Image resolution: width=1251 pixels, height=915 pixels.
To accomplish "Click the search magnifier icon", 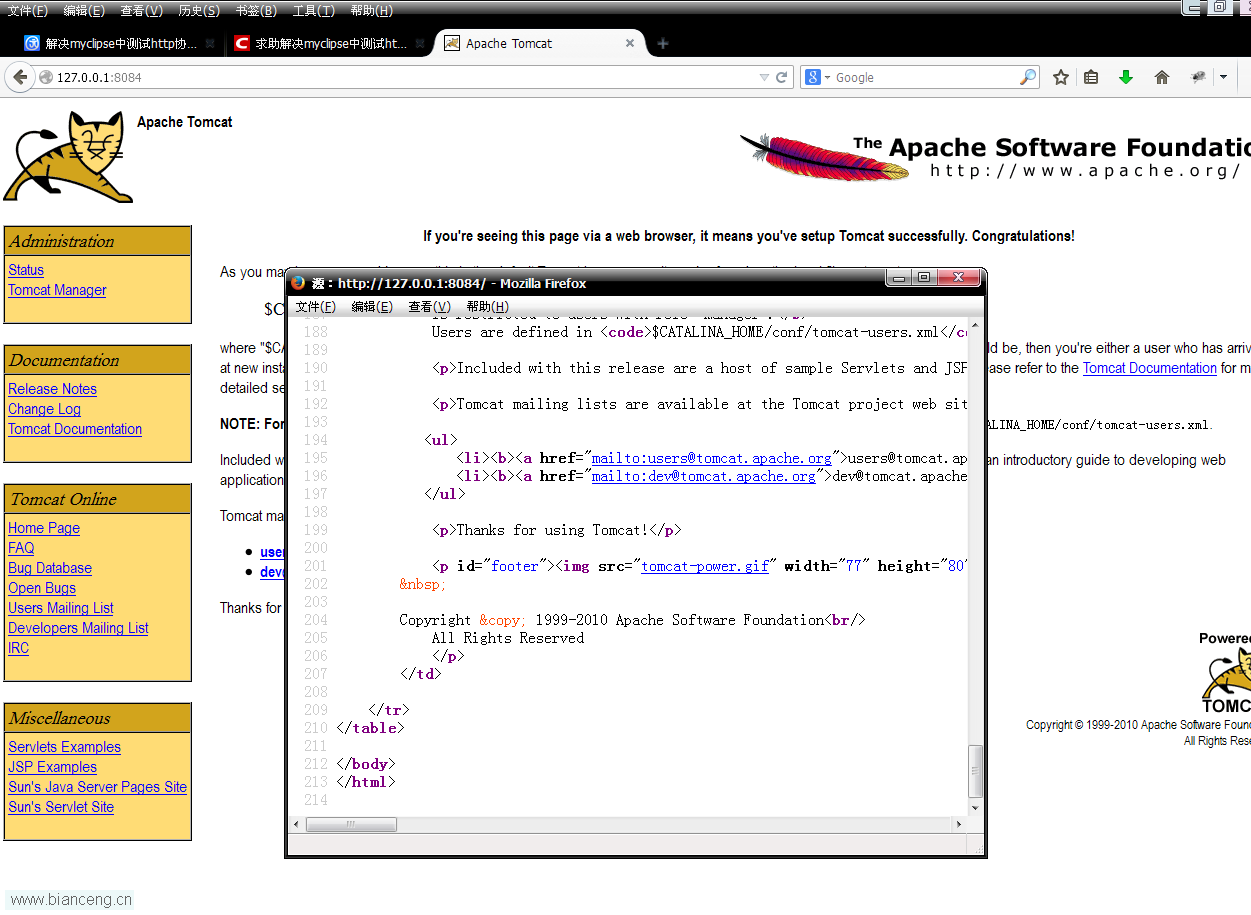I will (x=1028, y=77).
